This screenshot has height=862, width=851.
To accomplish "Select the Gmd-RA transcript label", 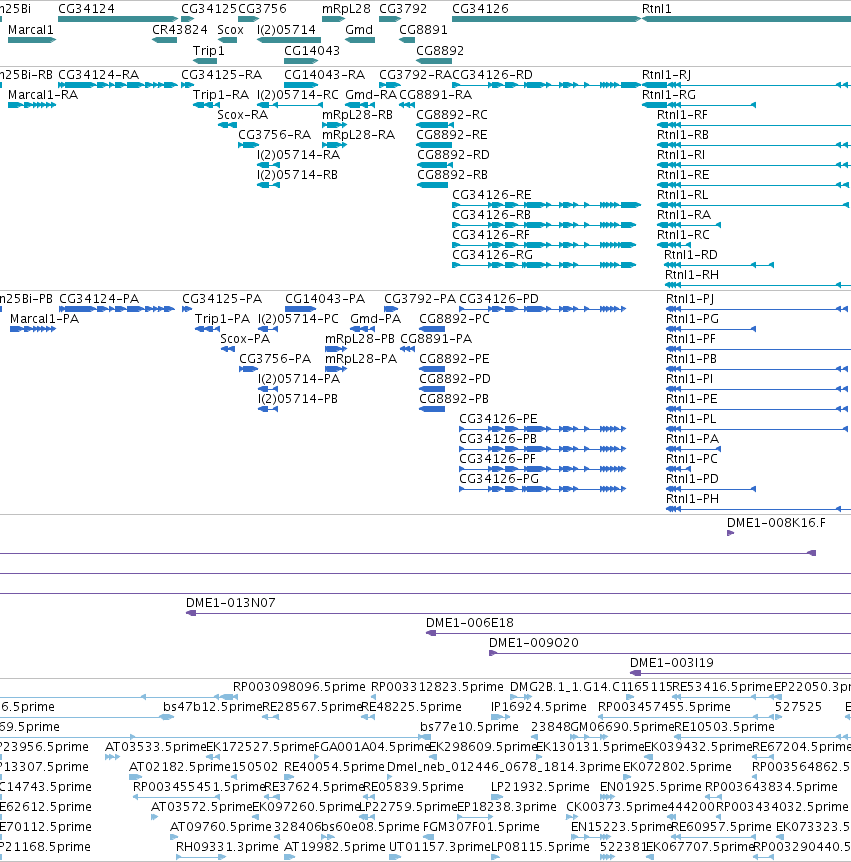I will [371, 95].
